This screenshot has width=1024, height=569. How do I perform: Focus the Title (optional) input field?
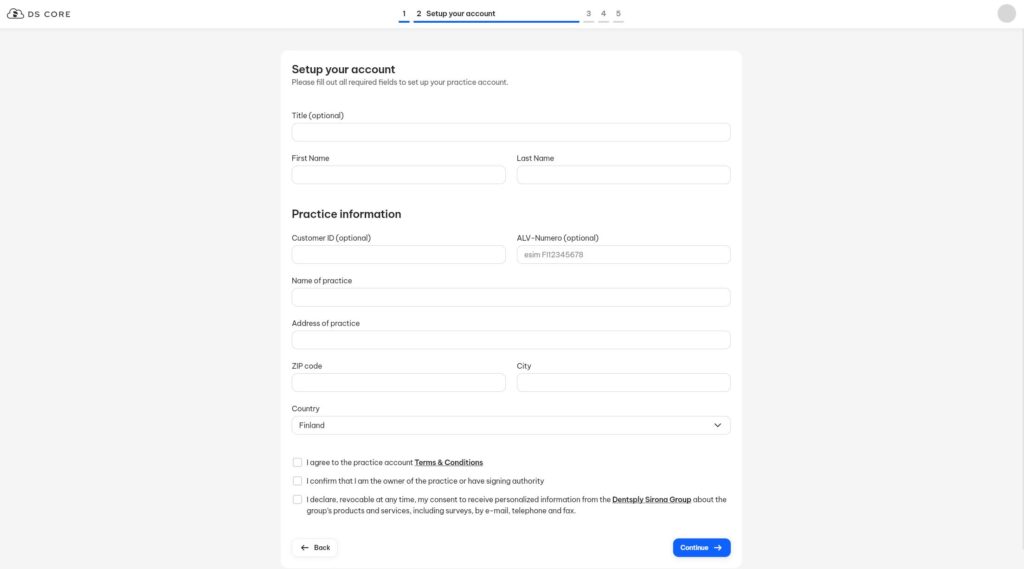(x=510, y=132)
